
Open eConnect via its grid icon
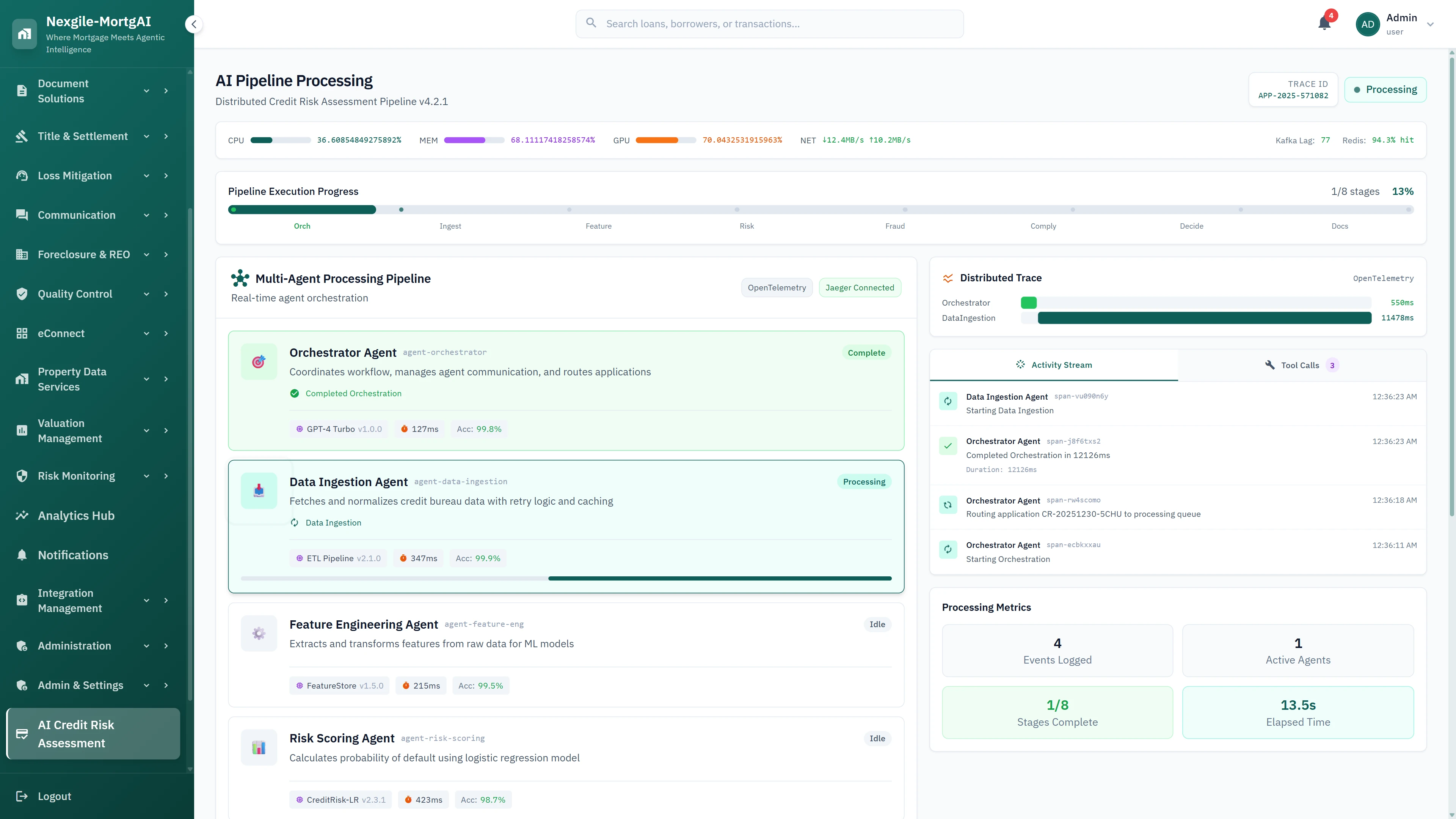click(22, 334)
